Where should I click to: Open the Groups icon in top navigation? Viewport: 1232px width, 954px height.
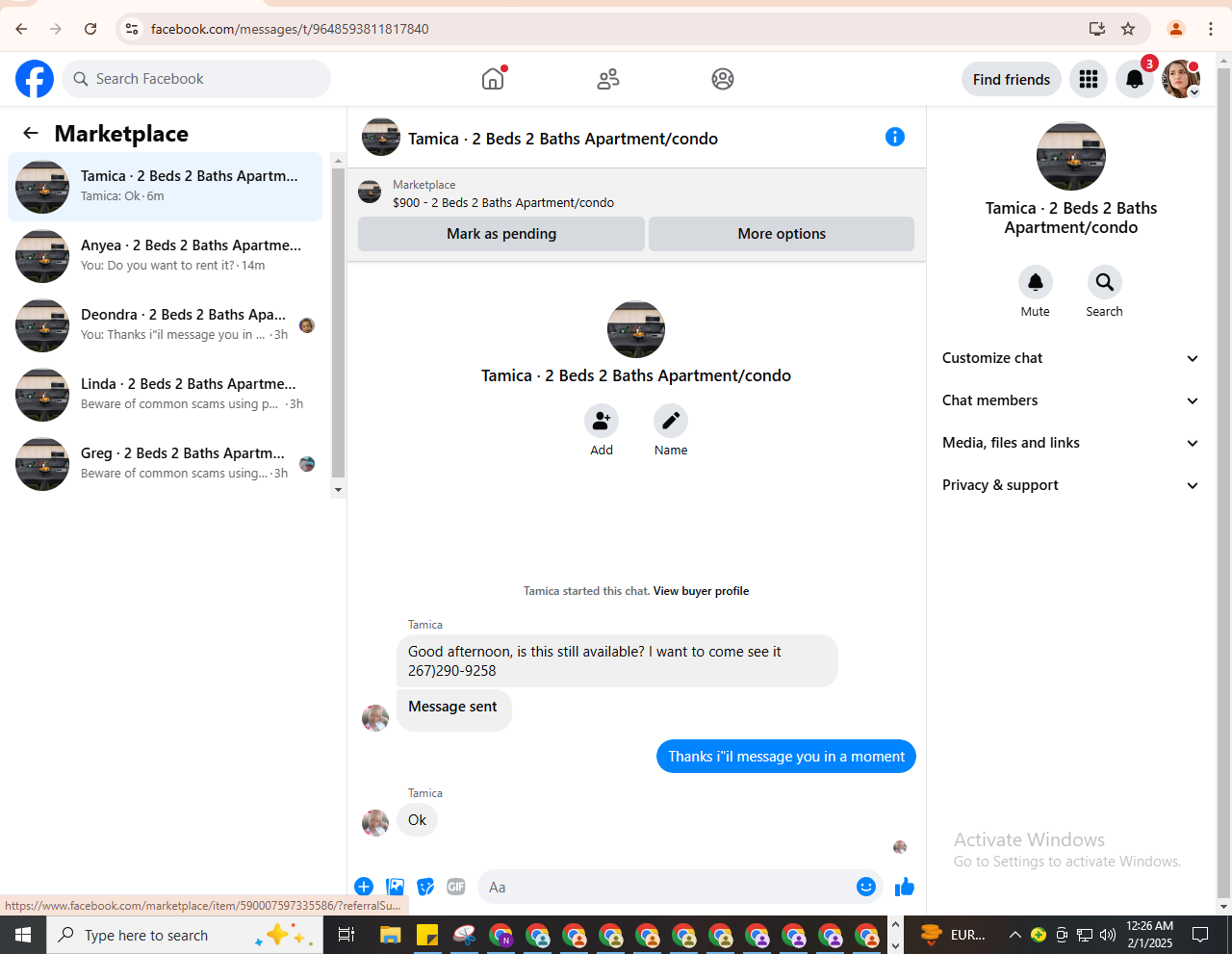click(723, 79)
